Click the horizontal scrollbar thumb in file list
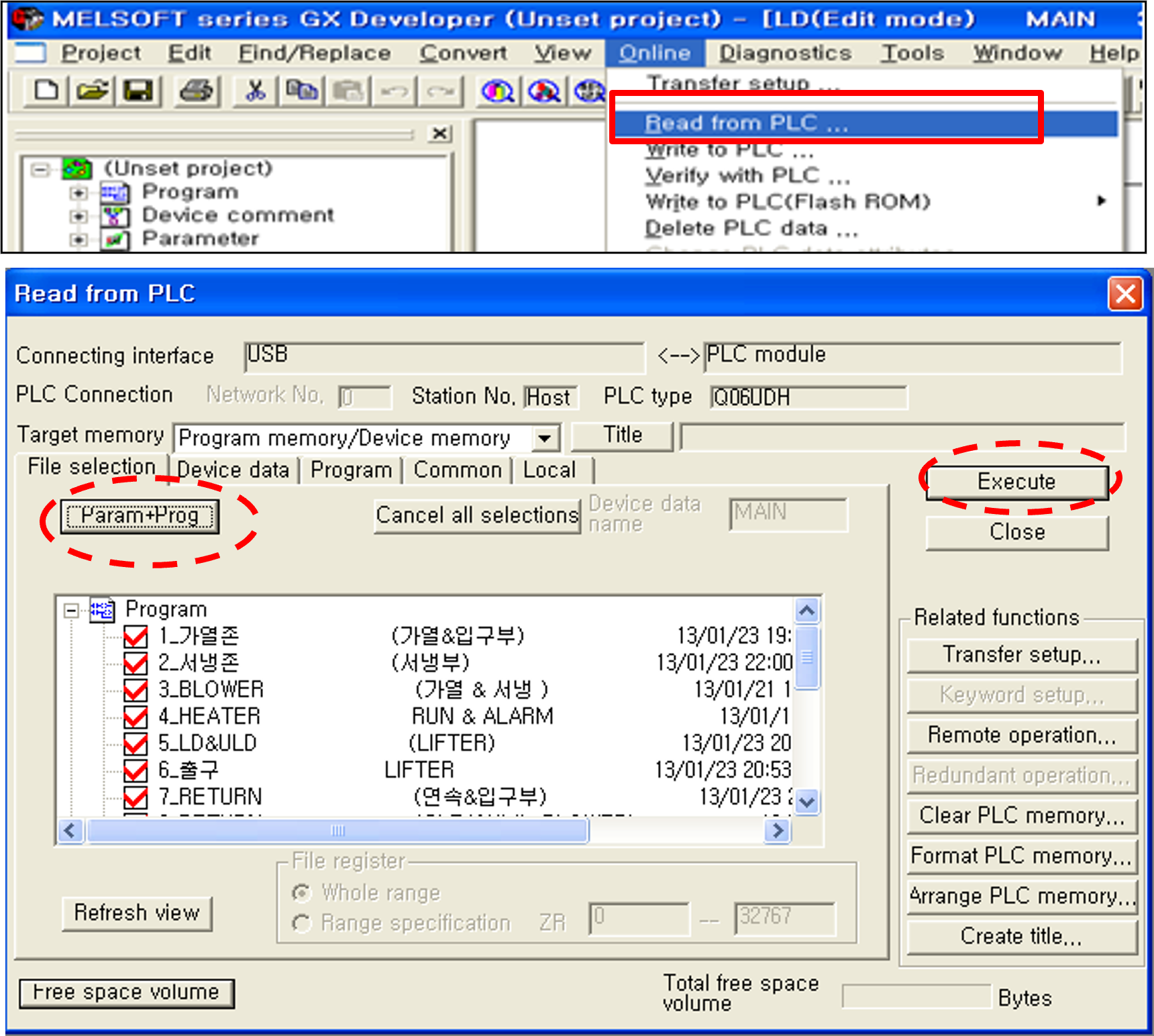Viewport: 1154px width, 1036px height. [338, 831]
